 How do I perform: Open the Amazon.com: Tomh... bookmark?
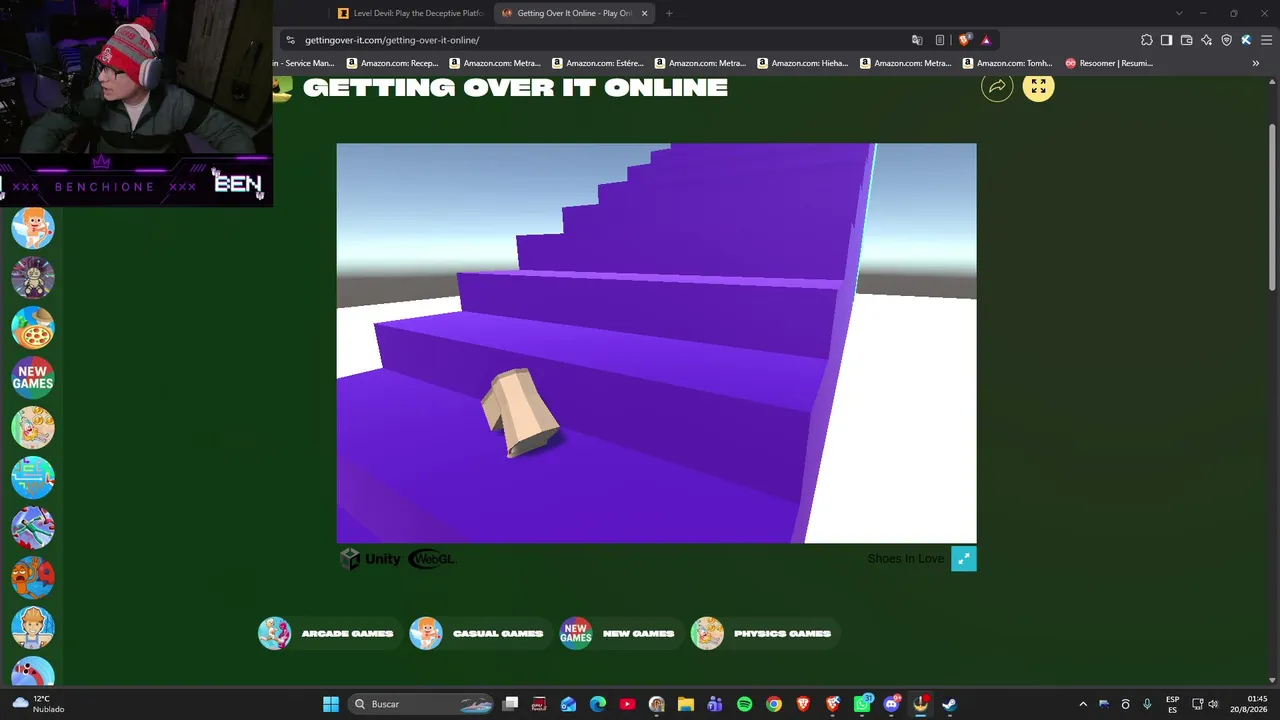pyautogui.click(x=1008, y=63)
